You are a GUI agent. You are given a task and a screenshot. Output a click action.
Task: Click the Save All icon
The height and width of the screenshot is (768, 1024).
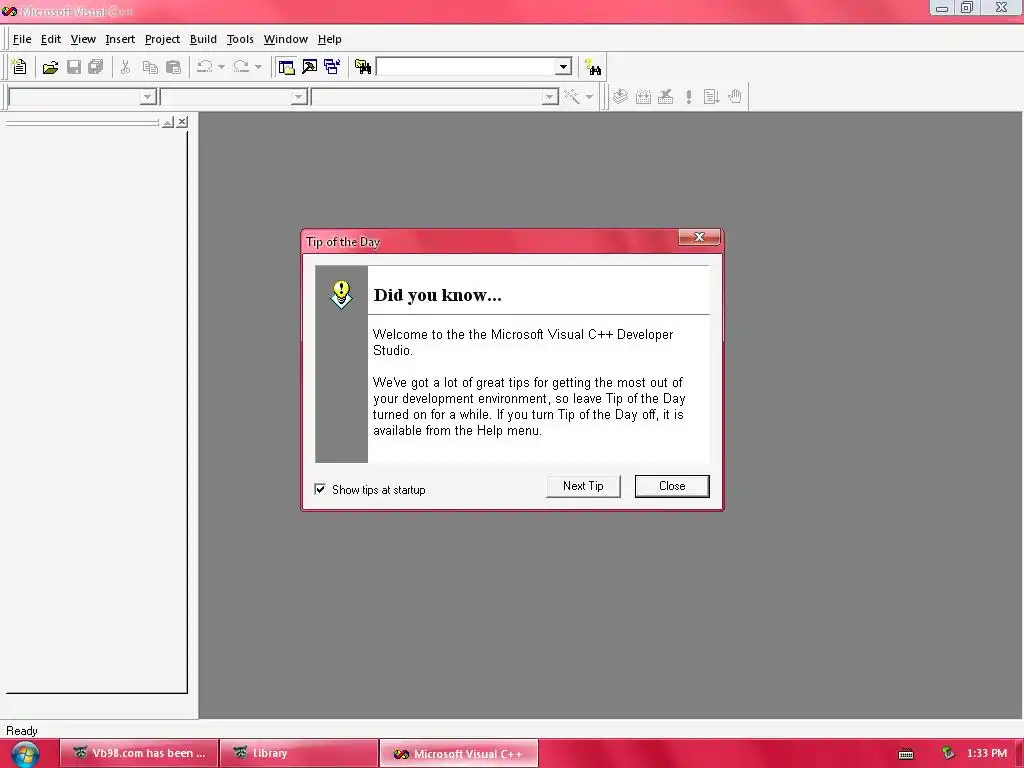click(x=96, y=67)
